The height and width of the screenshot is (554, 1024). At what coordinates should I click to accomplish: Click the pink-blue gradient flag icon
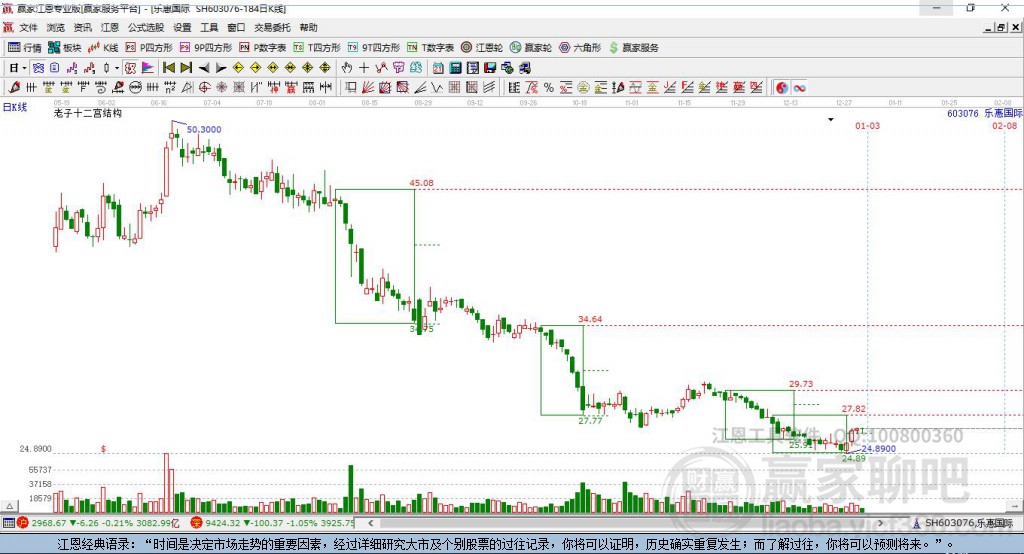[148, 67]
